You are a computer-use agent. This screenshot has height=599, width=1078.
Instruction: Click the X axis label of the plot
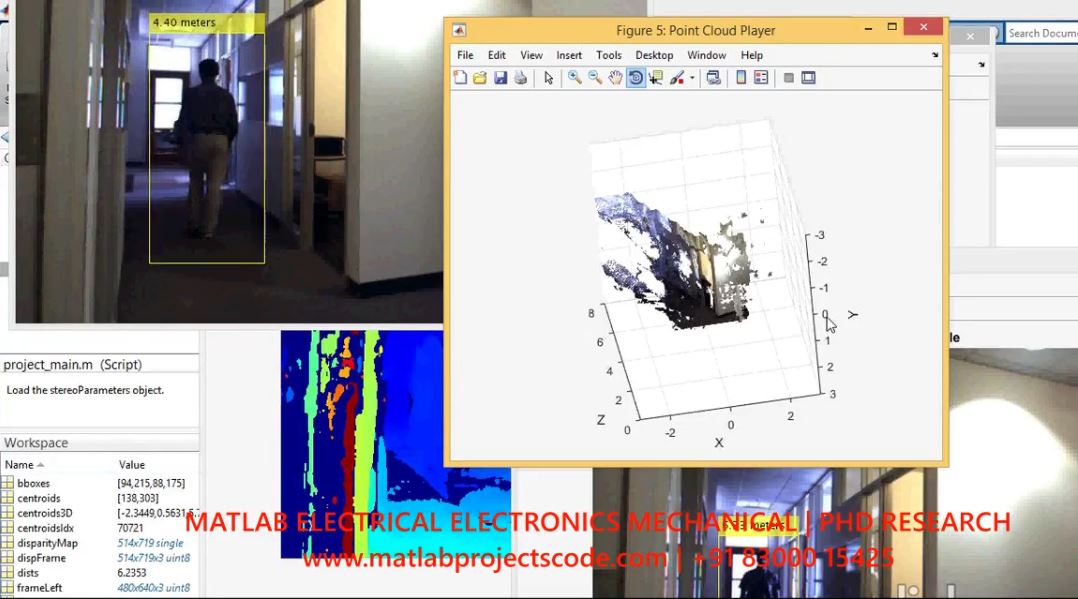pyautogui.click(x=719, y=443)
